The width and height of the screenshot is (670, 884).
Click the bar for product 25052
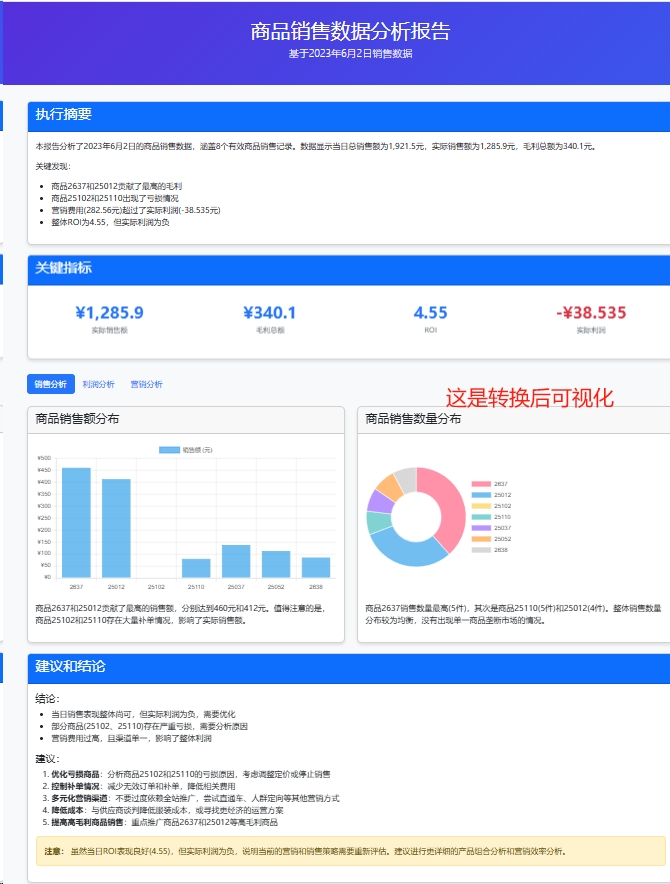(x=276, y=564)
